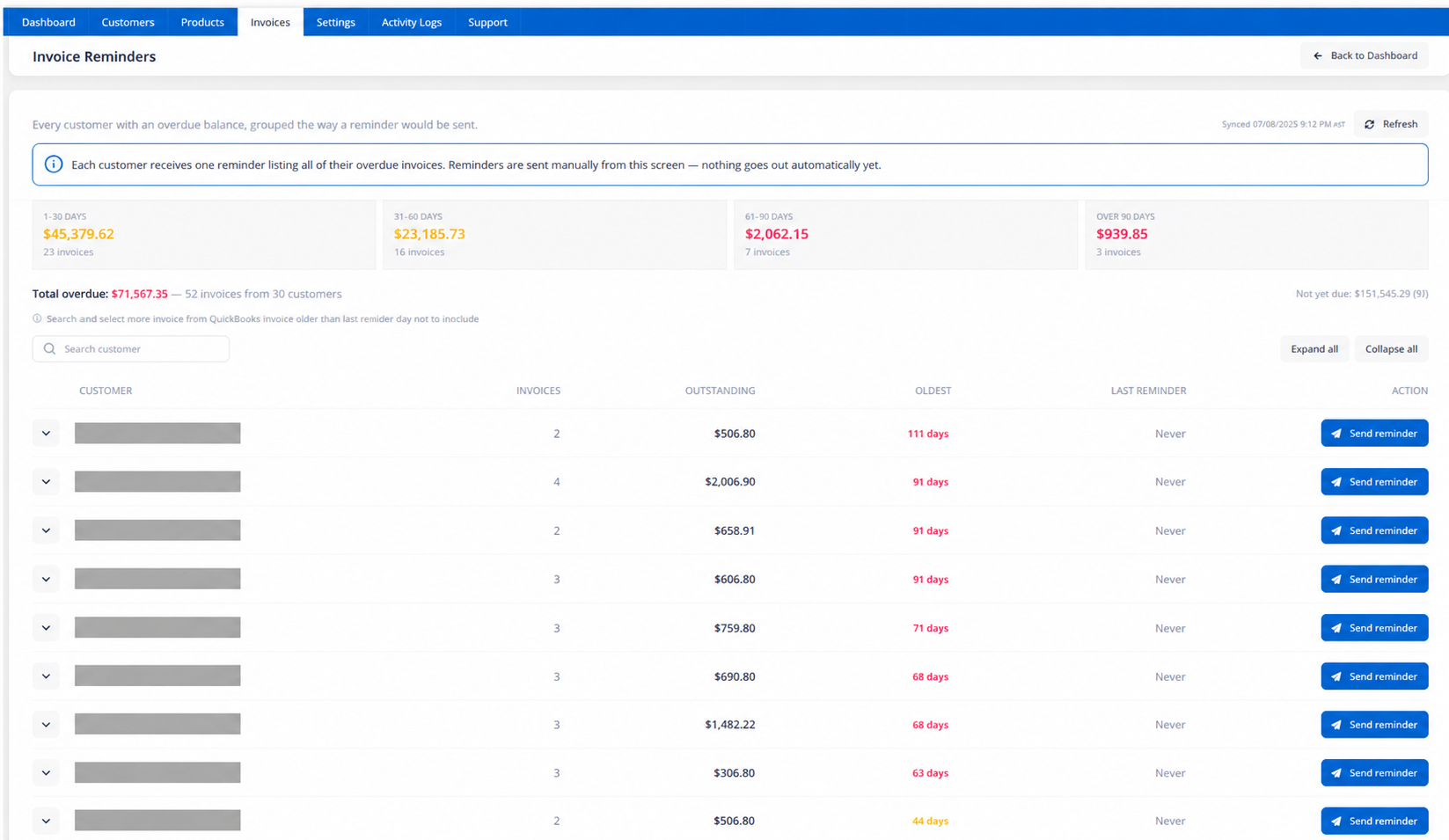Focus the Search customer field
1449x840 pixels.
(x=131, y=349)
